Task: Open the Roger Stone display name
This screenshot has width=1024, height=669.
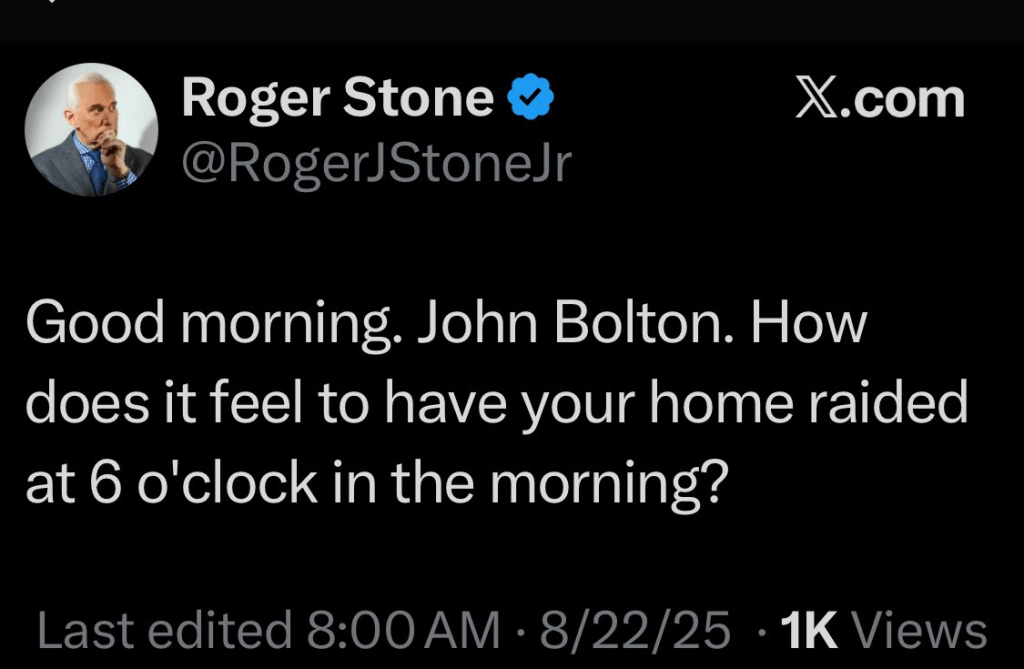Action: [x=337, y=98]
